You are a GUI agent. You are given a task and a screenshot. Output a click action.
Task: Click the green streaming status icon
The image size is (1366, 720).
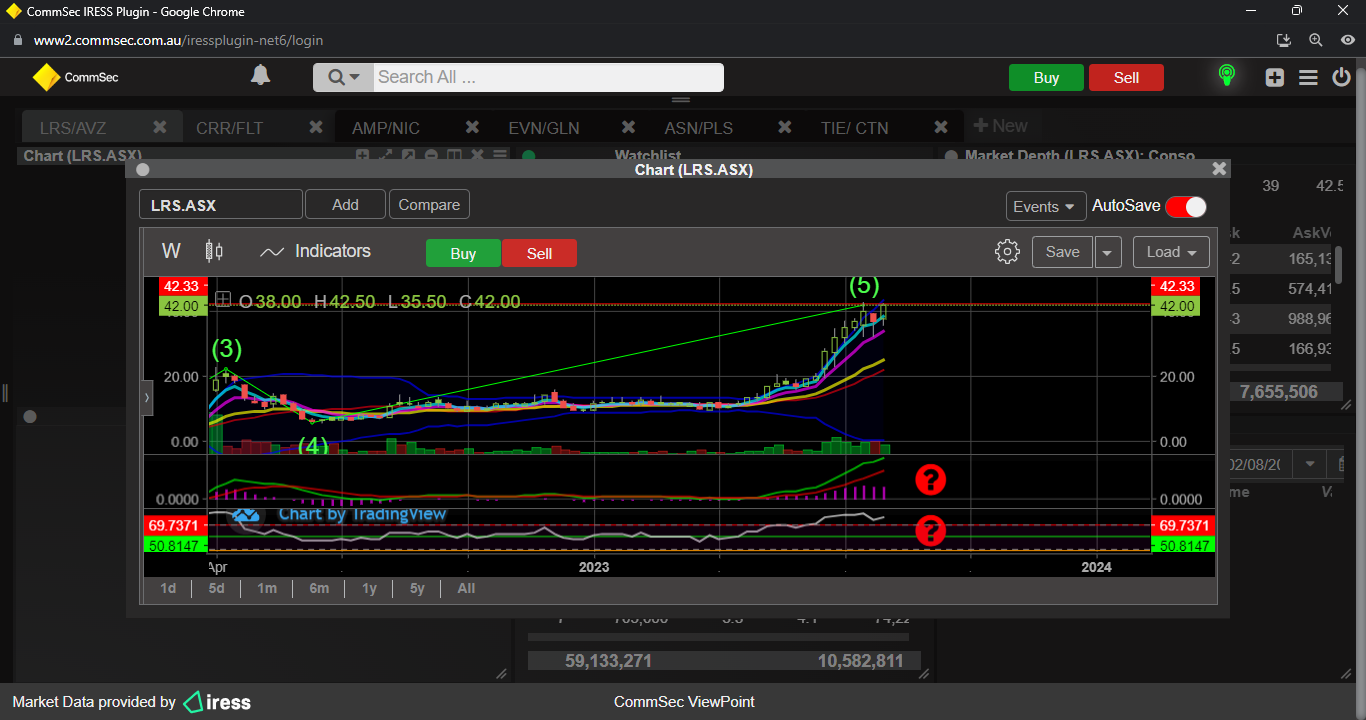pos(1226,76)
